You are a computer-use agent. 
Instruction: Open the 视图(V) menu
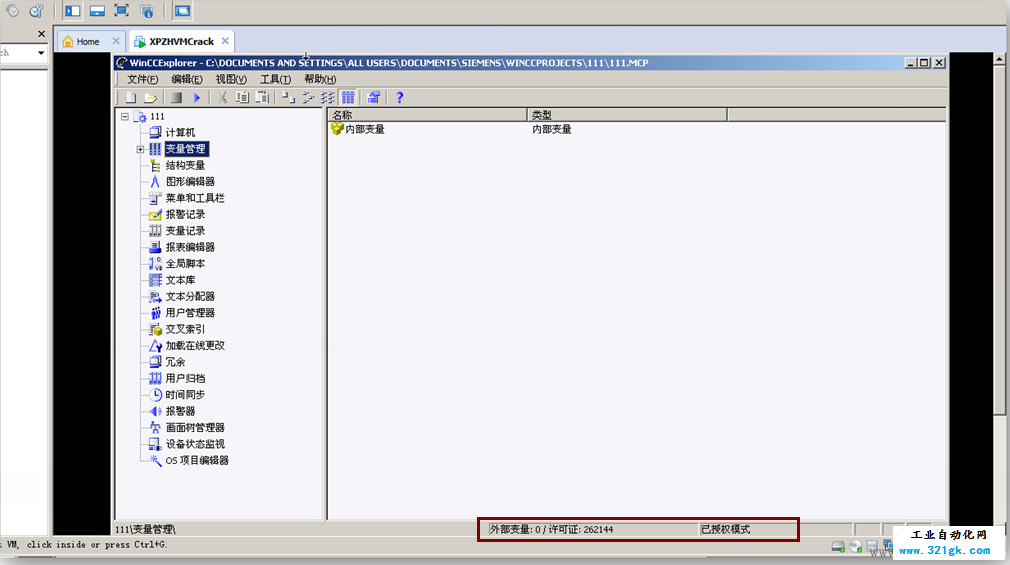(x=231, y=79)
